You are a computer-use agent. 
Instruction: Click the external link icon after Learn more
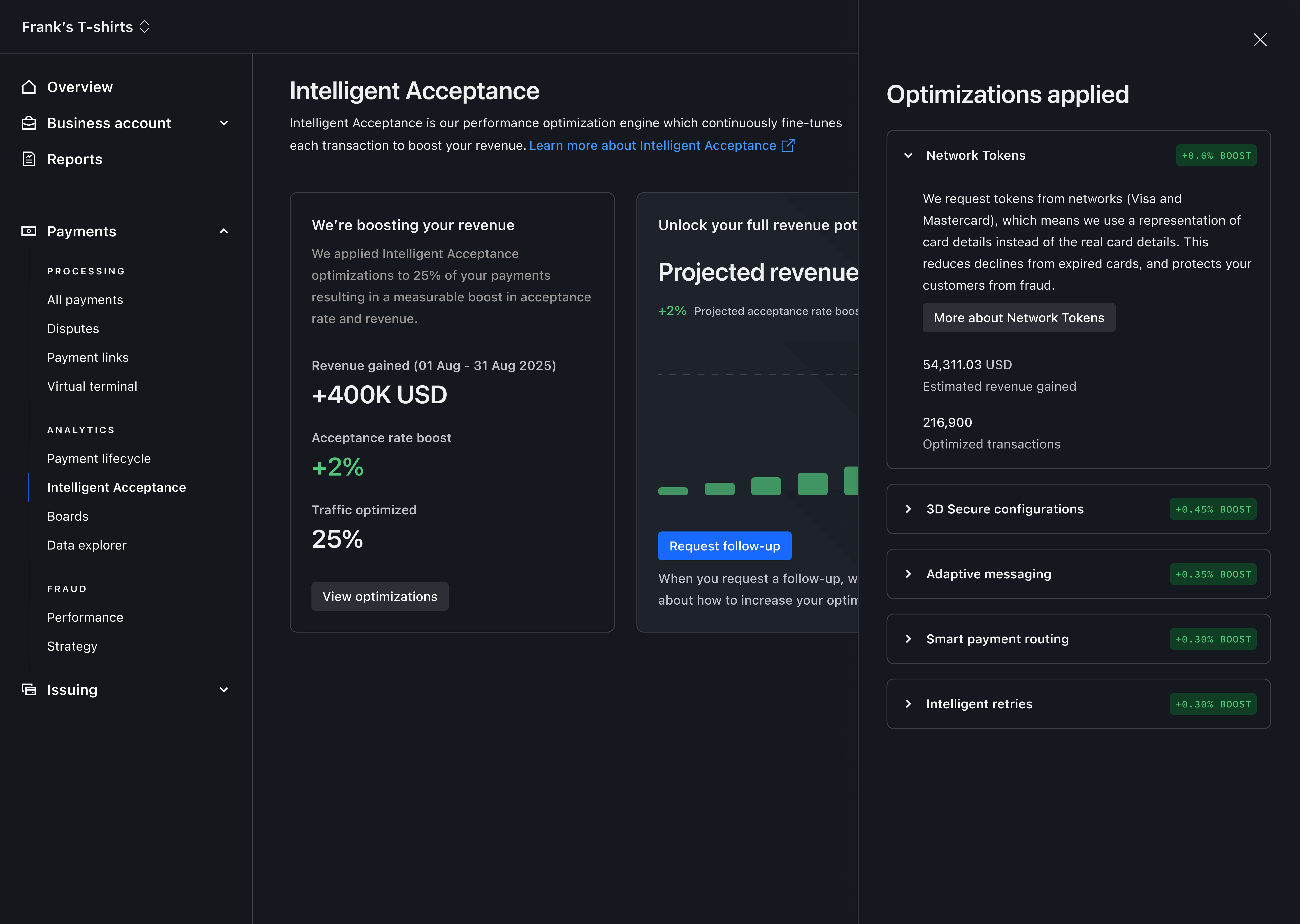(788, 146)
